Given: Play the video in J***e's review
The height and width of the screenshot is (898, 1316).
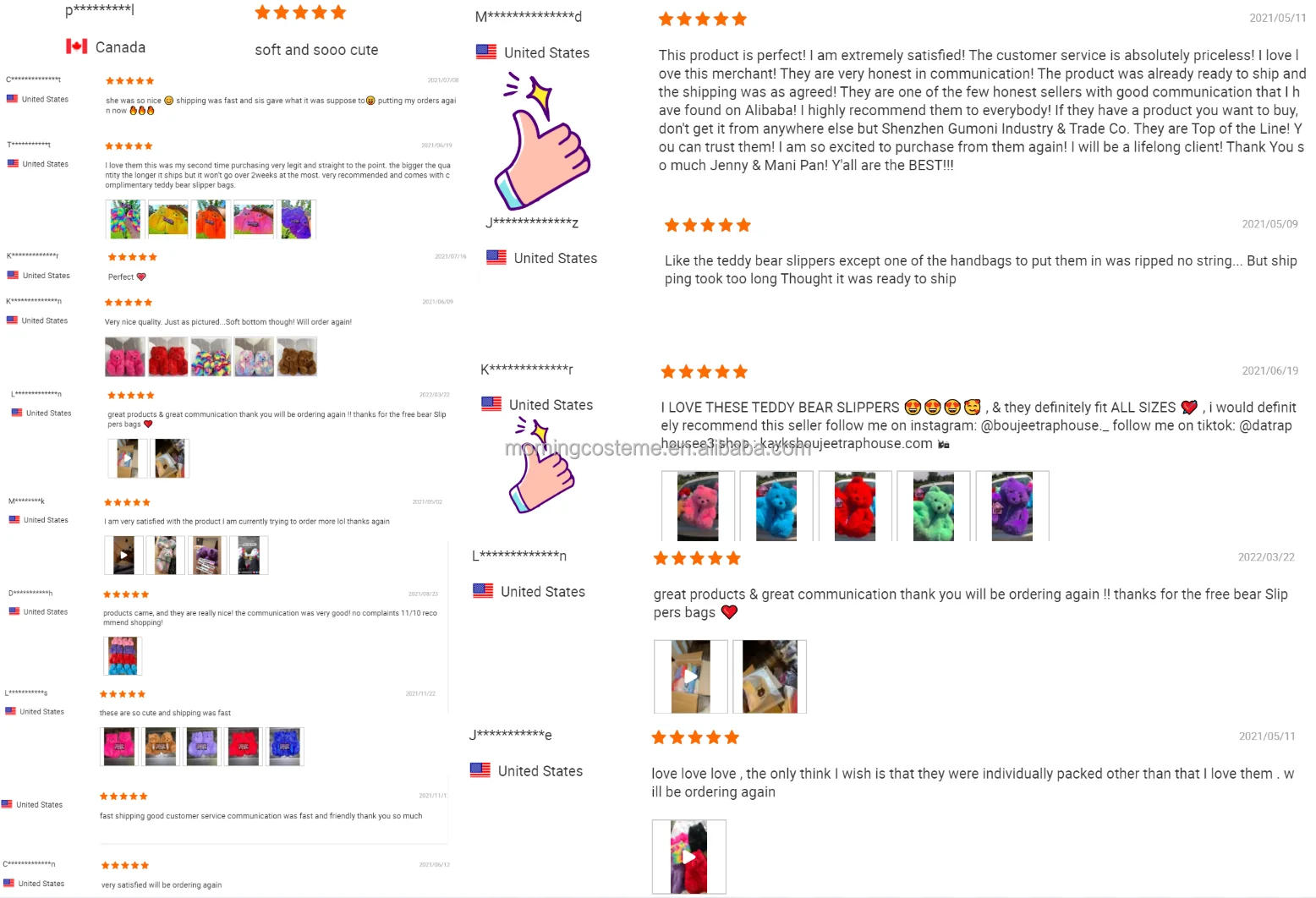Looking at the screenshot, I should coord(689,857).
